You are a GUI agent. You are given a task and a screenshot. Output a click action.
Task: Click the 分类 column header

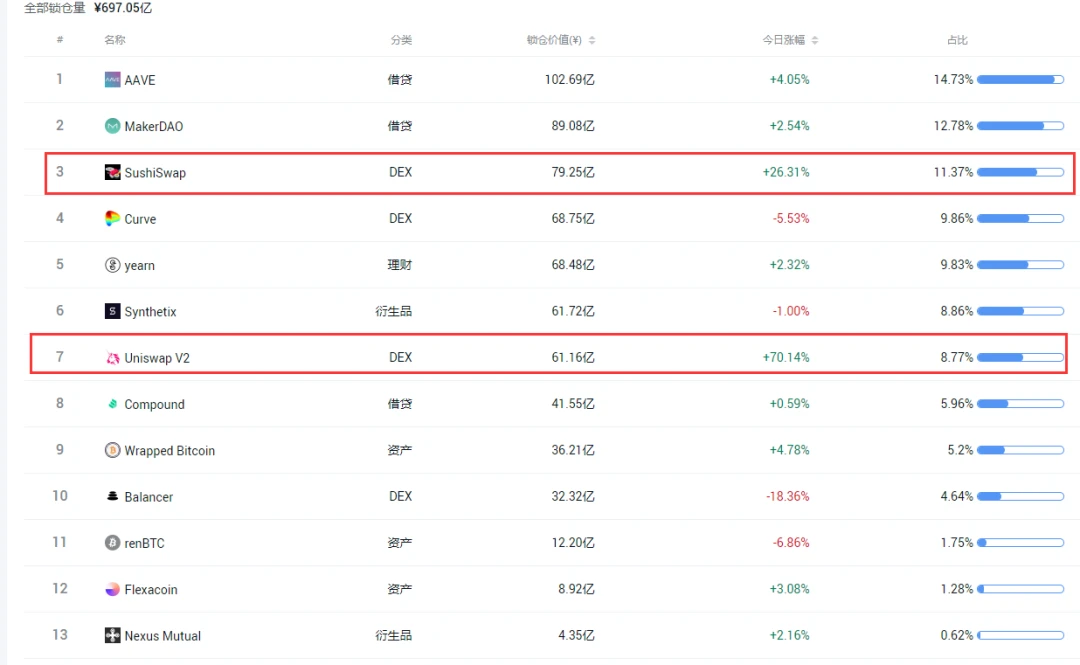pos(401,40)
